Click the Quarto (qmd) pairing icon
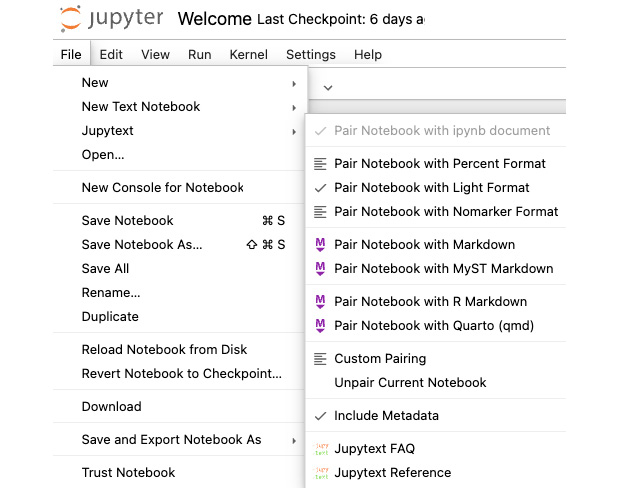 click(321, 325)
